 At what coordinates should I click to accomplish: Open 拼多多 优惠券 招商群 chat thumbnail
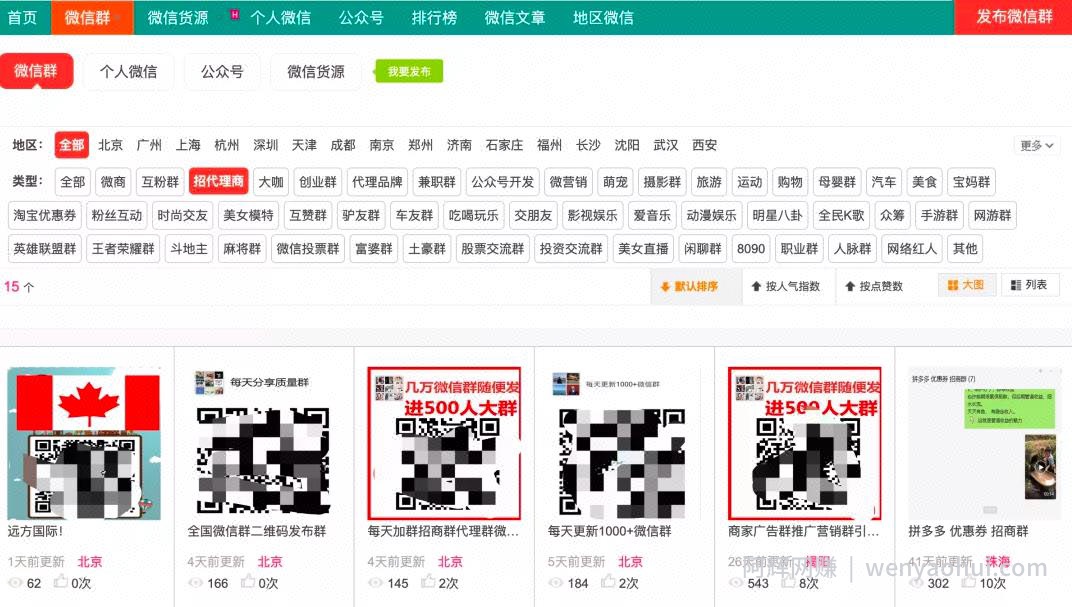coord(984,443)
